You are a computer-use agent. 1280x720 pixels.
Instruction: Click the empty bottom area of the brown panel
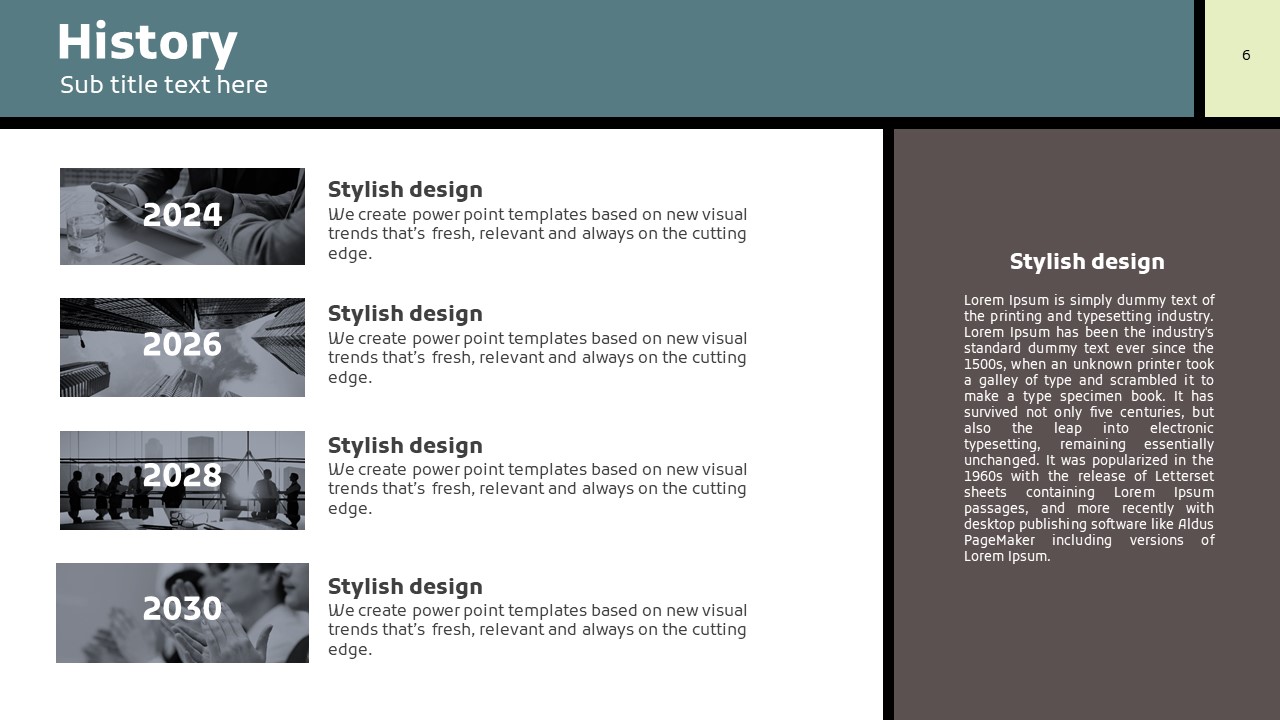pyautogui.click(x=1087, y=650)
